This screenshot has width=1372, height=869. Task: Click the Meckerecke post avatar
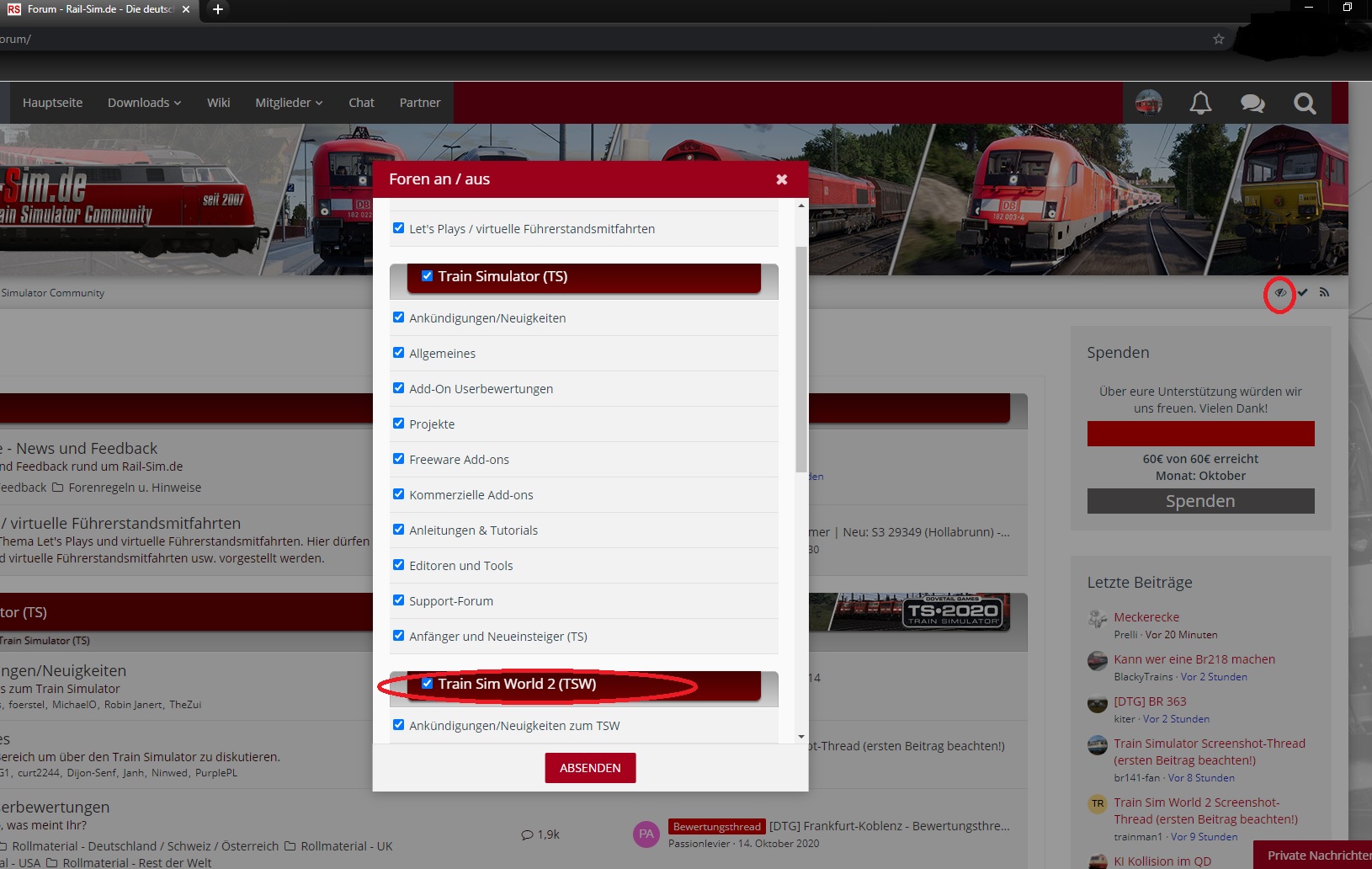(1098, 619)
